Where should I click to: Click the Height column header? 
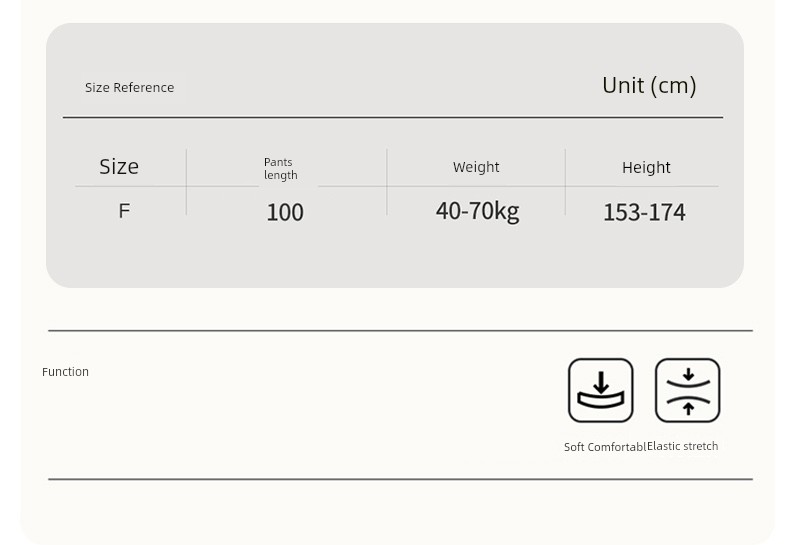click(646, 167)
